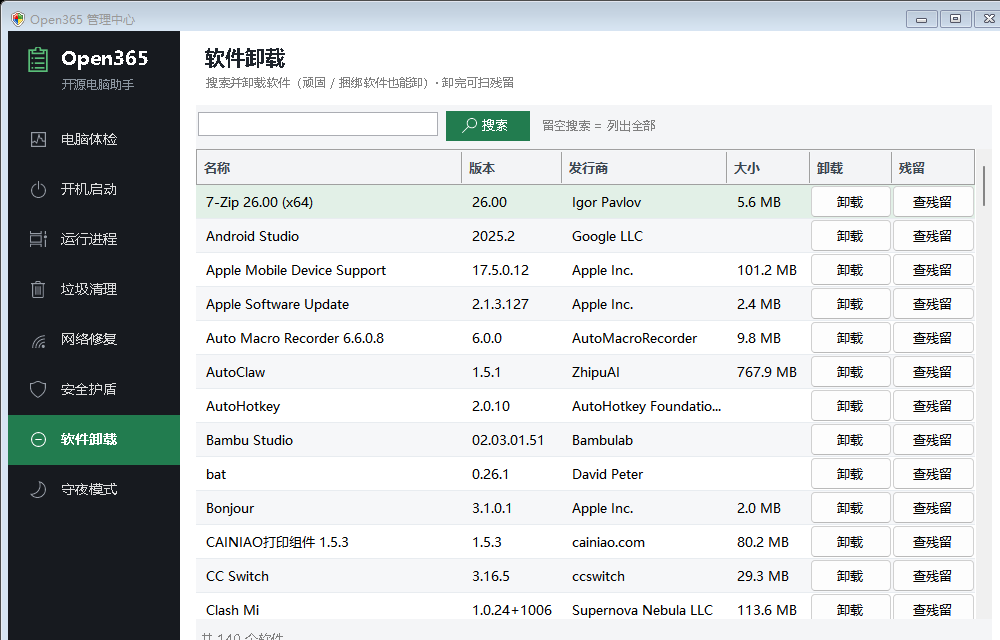Click 卸载 for Bonjour
Image resolution: width=1000 pixels, height=640 pixels.
pyautogui.click(x=850, y=508)
